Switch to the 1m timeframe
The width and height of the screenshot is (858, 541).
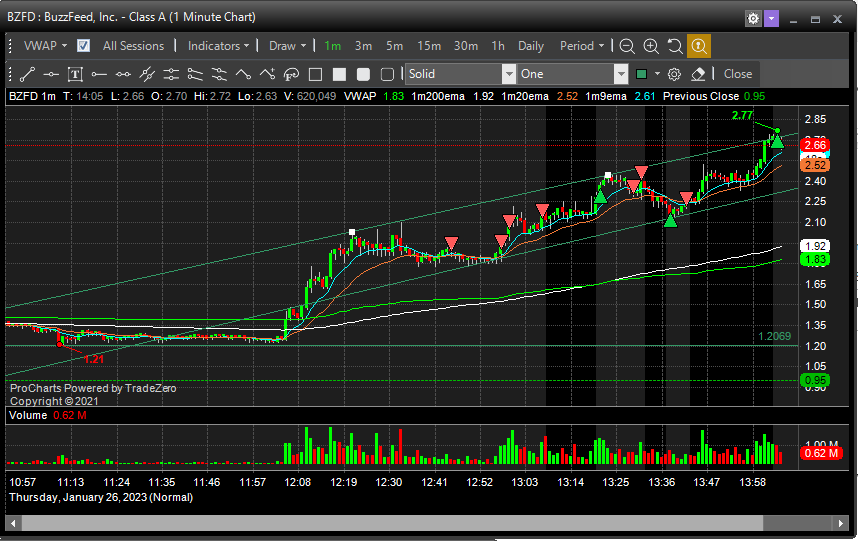(x=333, y=46)
